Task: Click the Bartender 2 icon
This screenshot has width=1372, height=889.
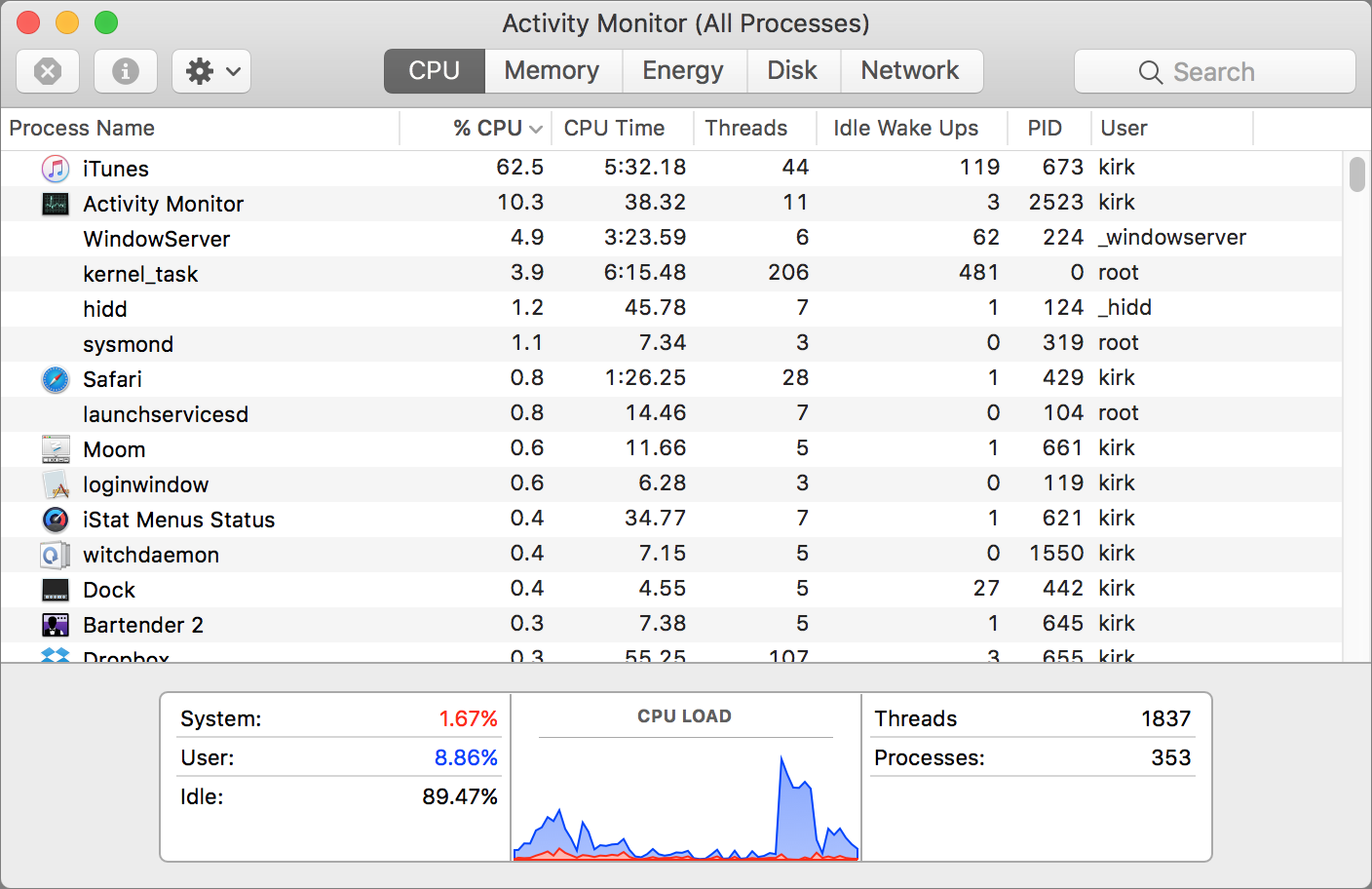Action: [56, 625]
